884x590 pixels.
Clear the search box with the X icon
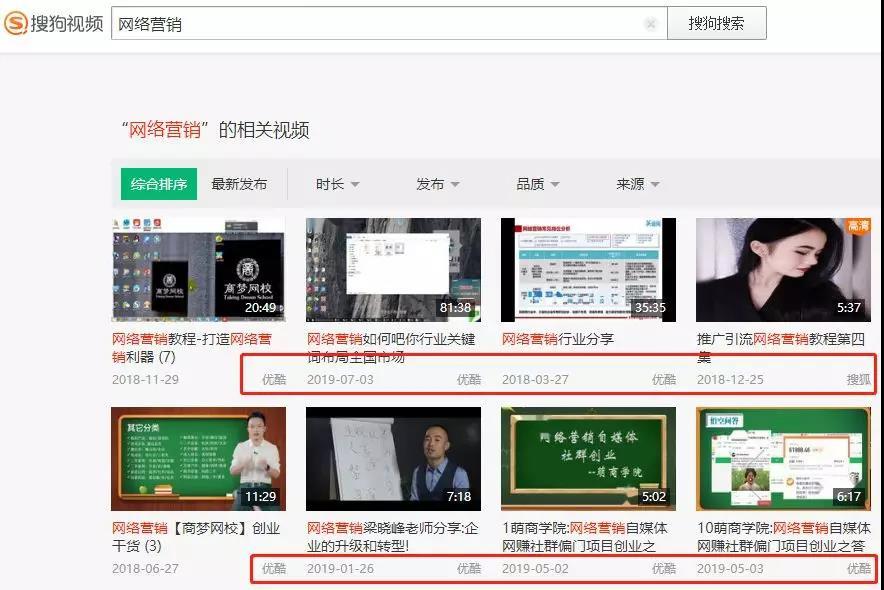[x=651, y=24]
